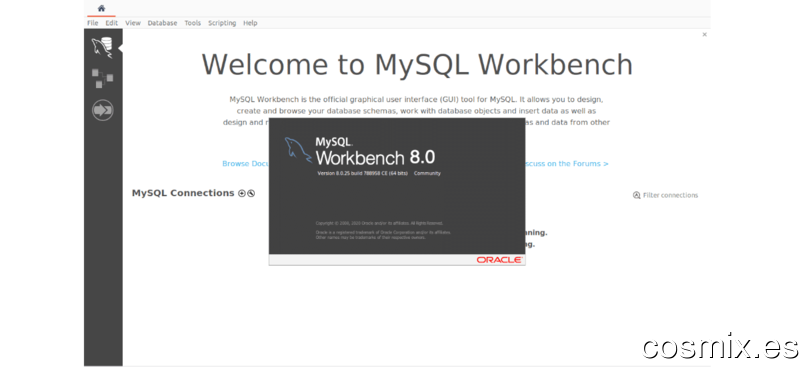Open the manage connections wrench icon

(x=251, y=193)
